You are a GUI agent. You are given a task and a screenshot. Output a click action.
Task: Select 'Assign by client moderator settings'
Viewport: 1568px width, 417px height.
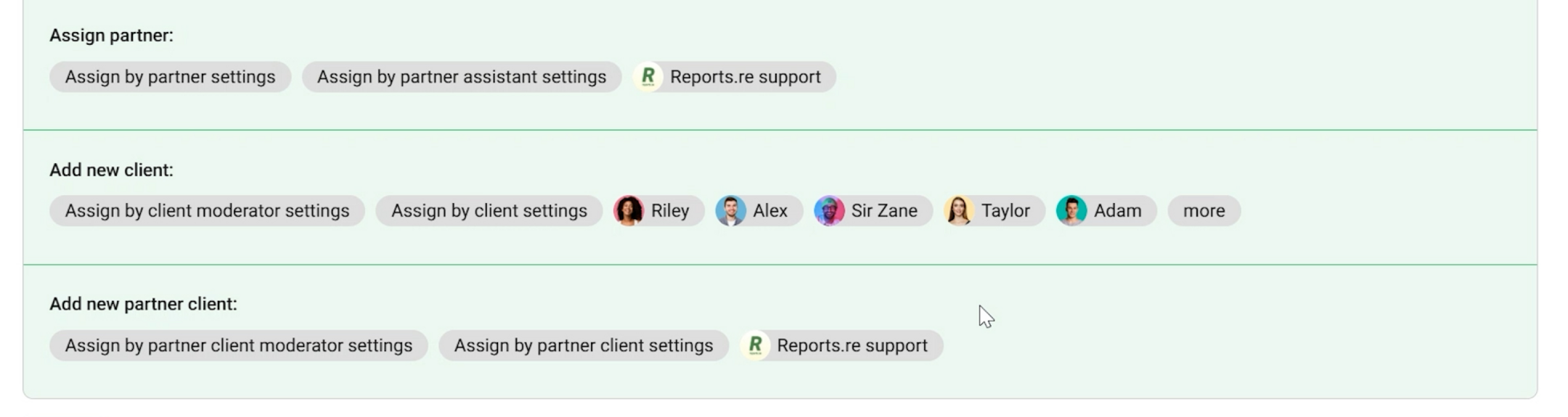pyautogui.click(x=207, y=211)
